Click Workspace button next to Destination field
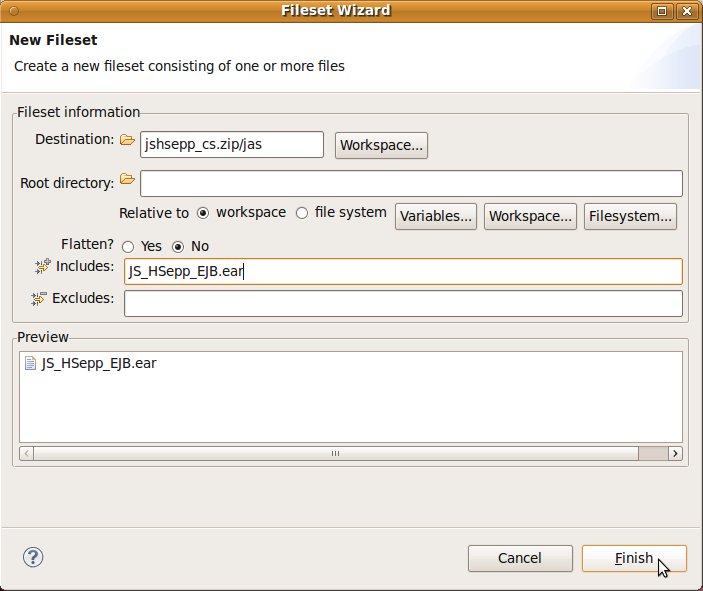The height and width of the screenshot is (591, 703). [382, 145]
